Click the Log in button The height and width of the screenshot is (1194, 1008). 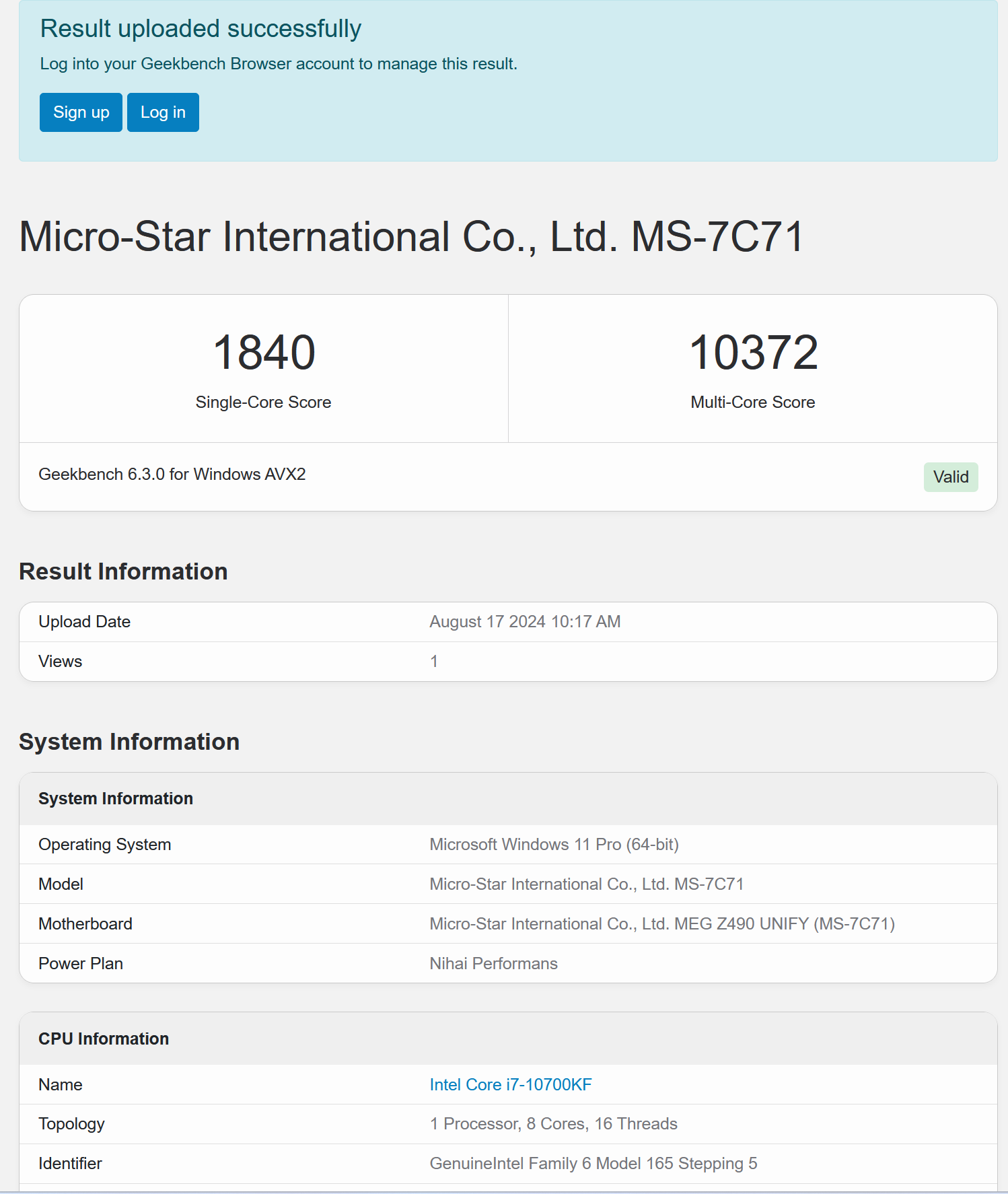[x=163, y=112]
